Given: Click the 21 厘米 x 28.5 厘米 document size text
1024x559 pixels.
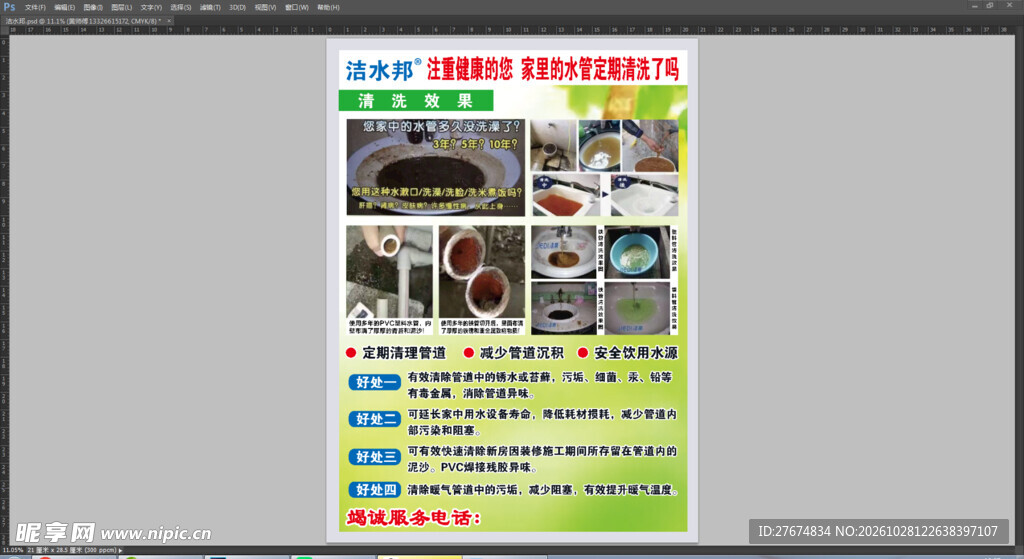Looking at the screenshot, I should pyautogui.click(x=72, y=551).
